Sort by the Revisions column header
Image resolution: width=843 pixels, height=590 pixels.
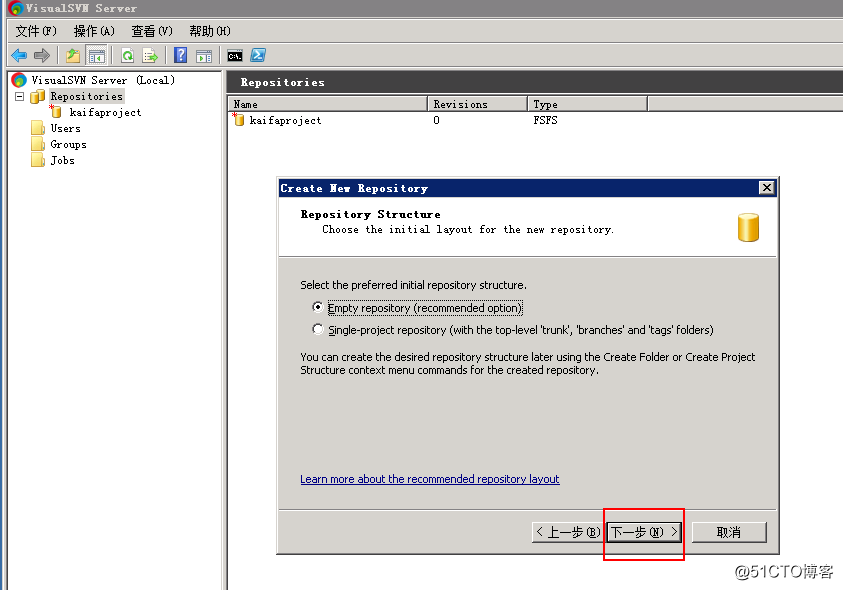click(x=477, y=104)
